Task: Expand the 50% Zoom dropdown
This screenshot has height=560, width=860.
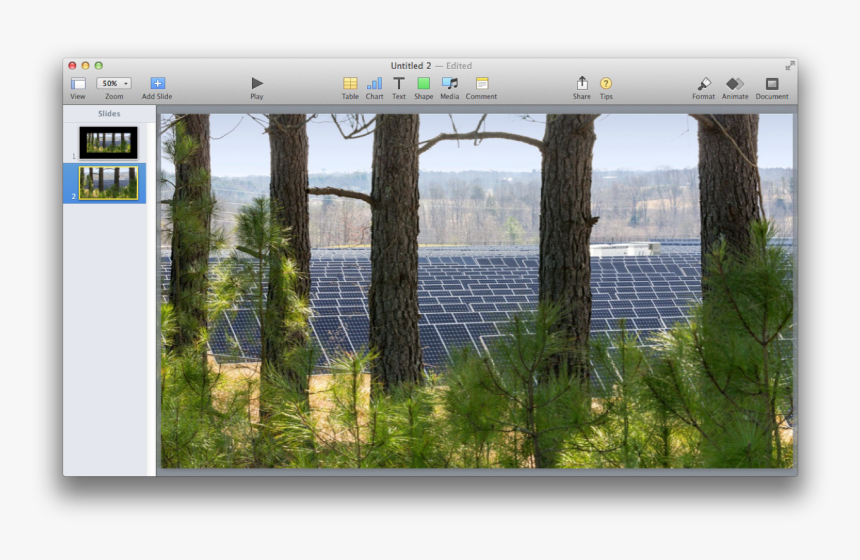Action: [x=114, y=84]
